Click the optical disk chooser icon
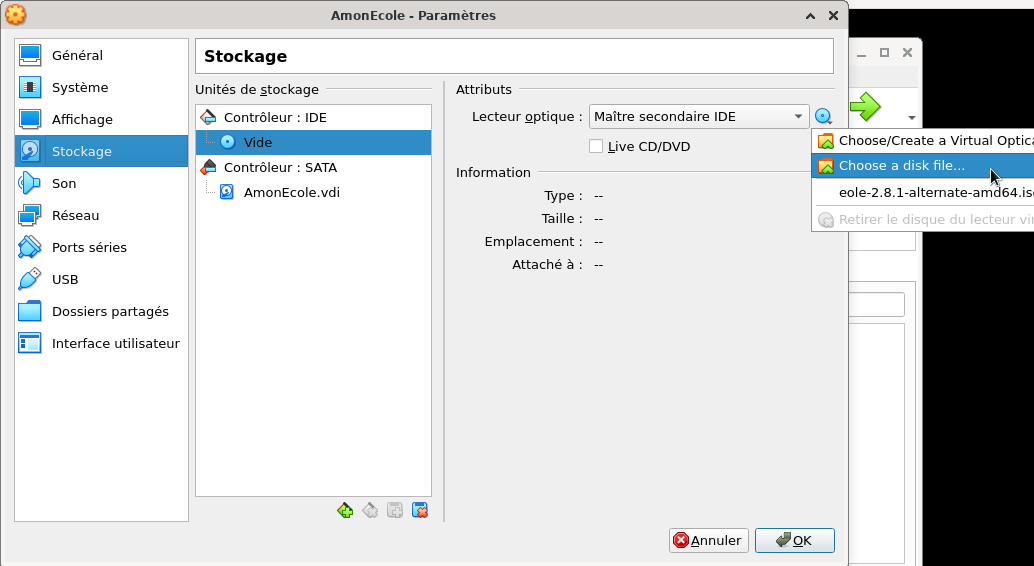The height and width of the screenshot is (566, 1034). 824,117
